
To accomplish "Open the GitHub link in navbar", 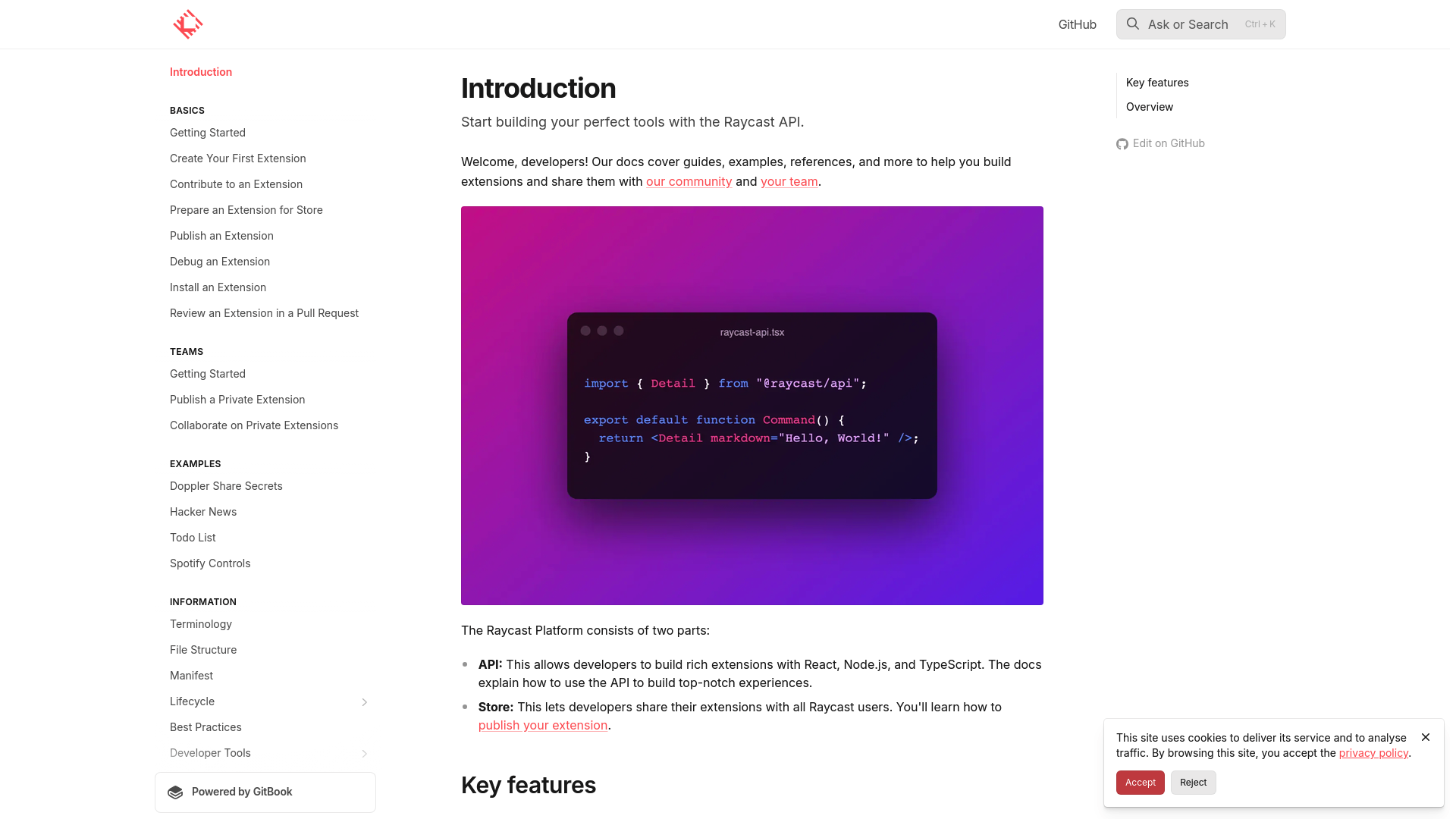I will point(1077,24).
